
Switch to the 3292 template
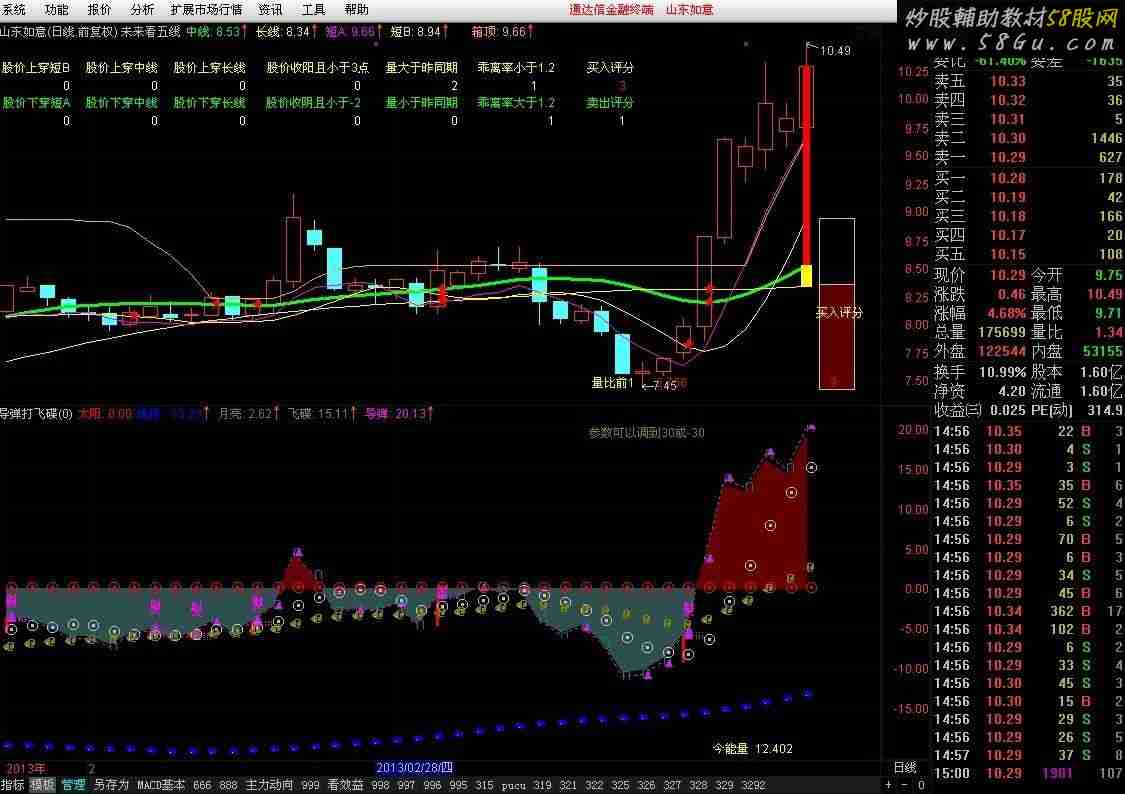pos(753,785)
